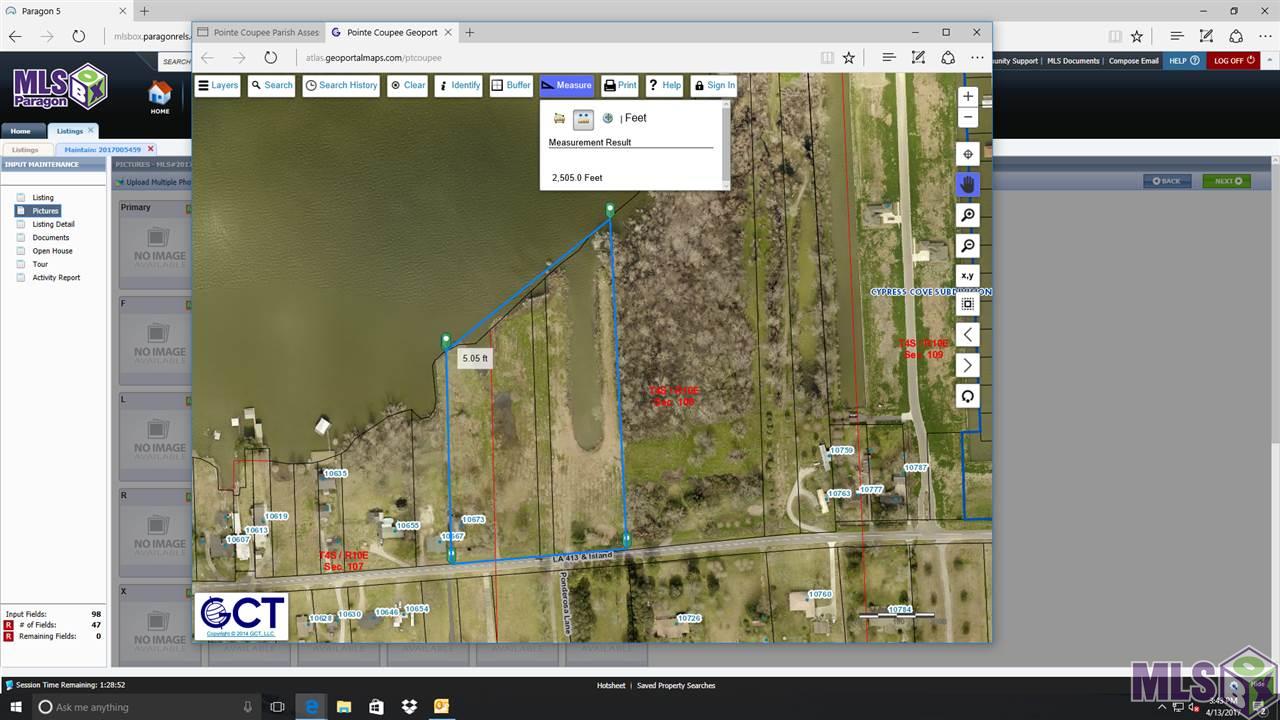This screenshot has height=720, width=1280.
Task: Click the Clear button on map toolbar
Action: (408, 86)
